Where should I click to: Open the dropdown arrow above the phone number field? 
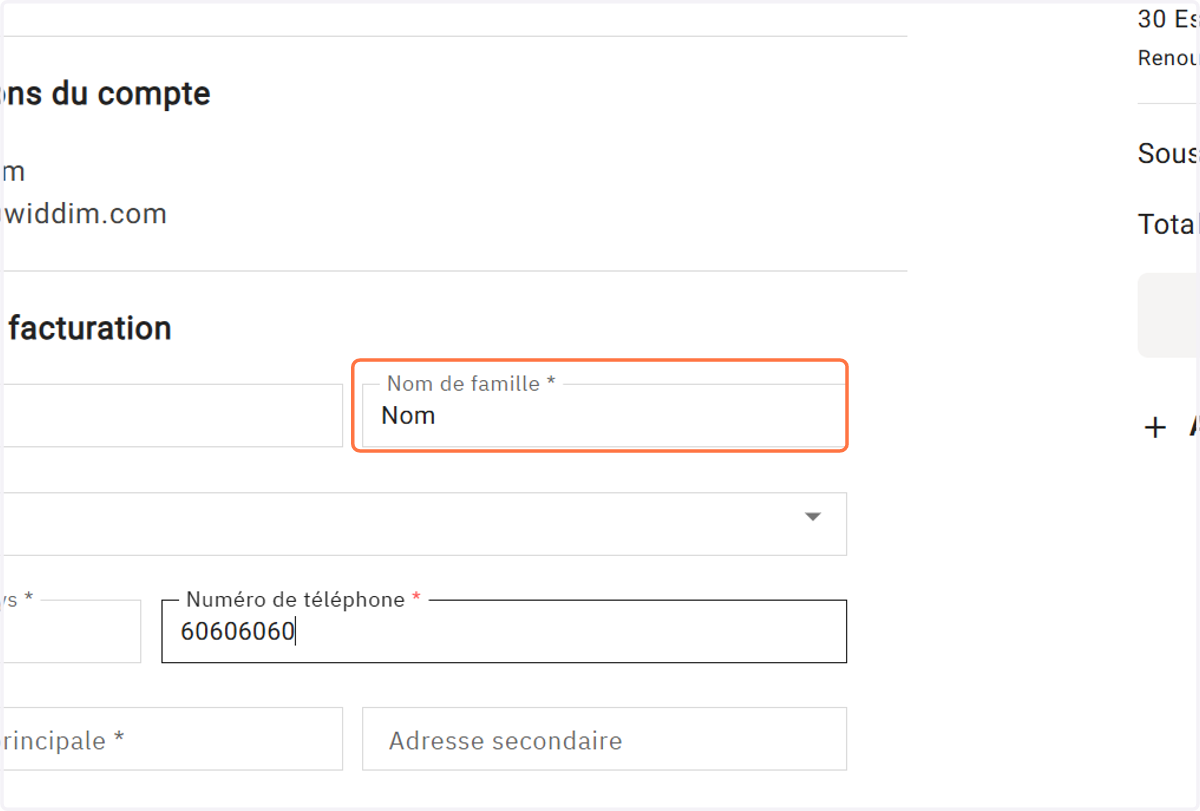[813, 517]
